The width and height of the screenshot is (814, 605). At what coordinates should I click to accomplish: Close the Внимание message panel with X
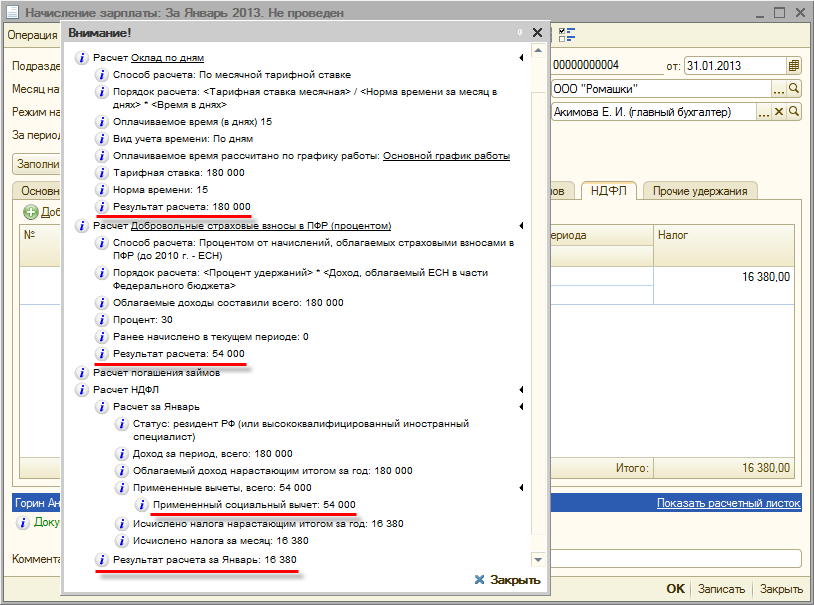click(x=537, y=33)
